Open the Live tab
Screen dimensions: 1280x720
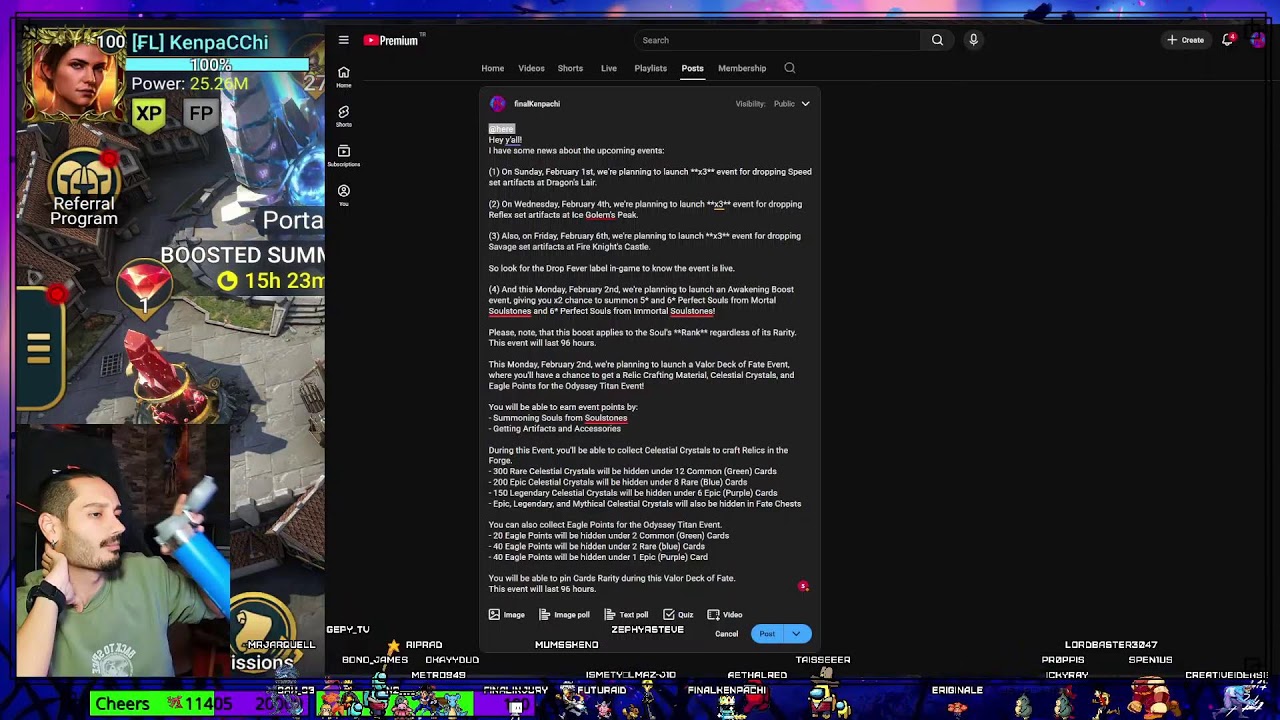point(608,68)
